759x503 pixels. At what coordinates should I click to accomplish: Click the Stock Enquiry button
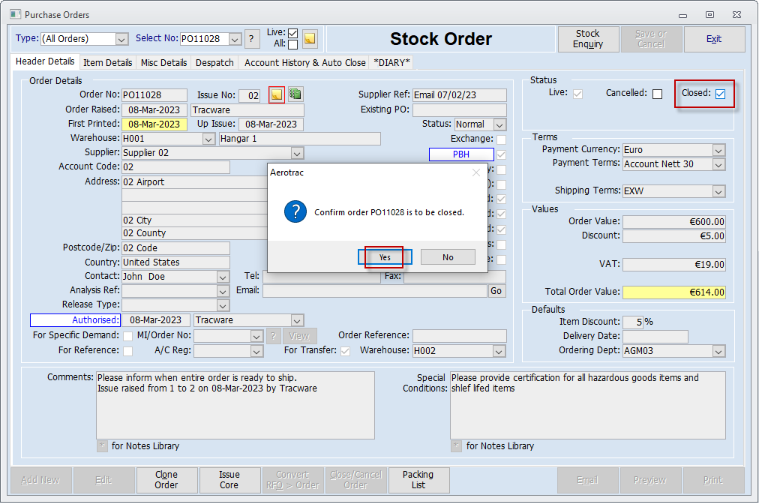click(588, 39)
